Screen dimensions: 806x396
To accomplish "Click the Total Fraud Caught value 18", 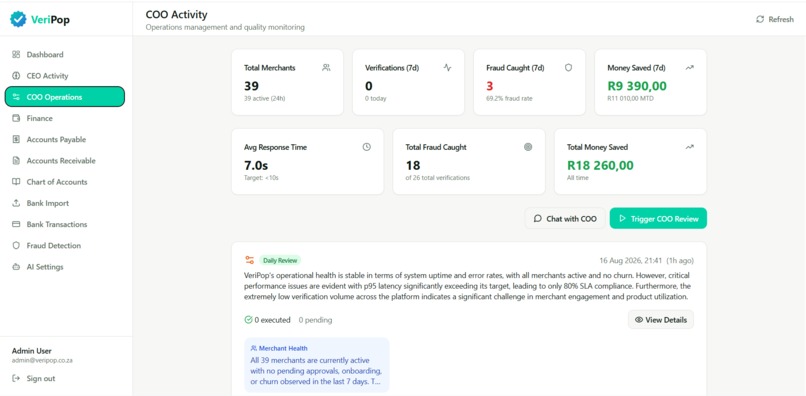I will pos(413,166).
